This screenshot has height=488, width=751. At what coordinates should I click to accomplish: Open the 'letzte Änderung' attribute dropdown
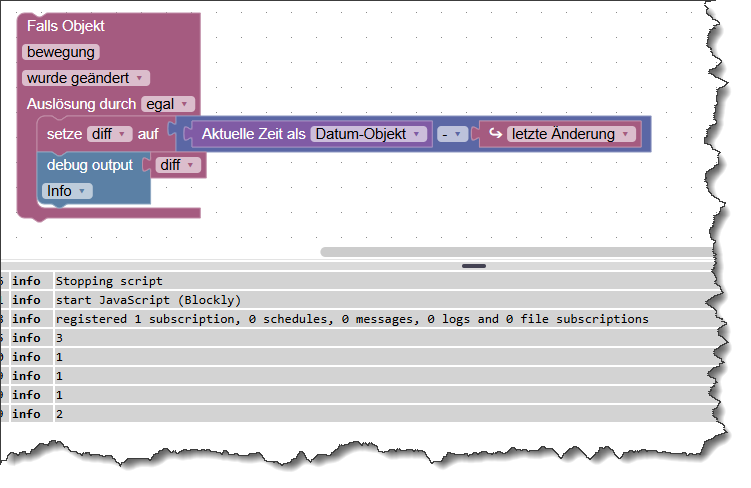tap(571, 134)
